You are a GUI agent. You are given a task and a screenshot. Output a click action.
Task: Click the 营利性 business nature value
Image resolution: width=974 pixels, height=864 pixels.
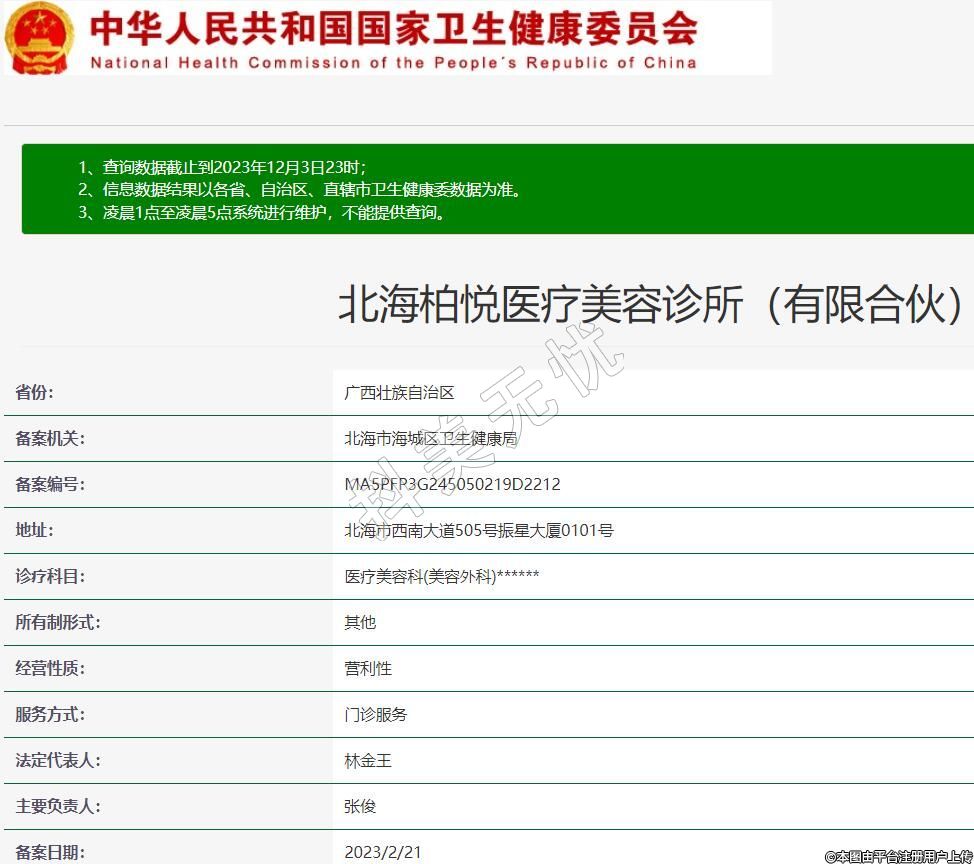[368, 669]
